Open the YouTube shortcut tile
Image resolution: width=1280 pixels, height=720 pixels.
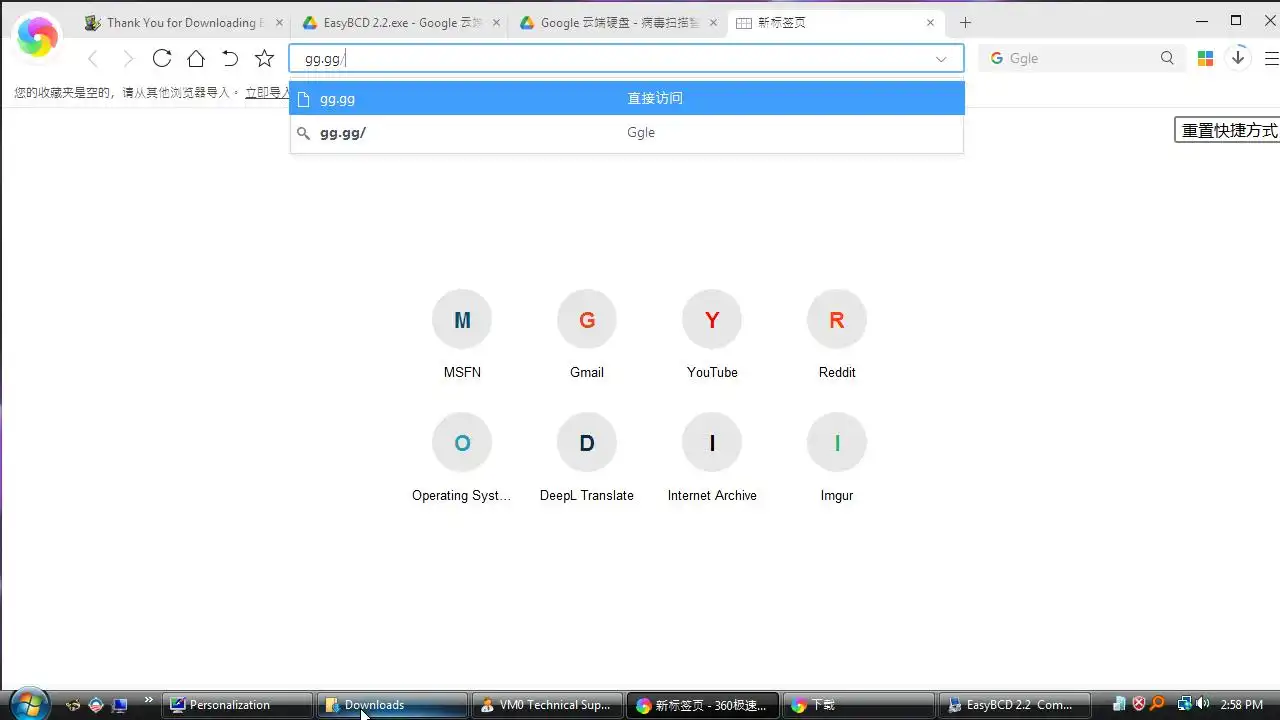click(712, 334)
